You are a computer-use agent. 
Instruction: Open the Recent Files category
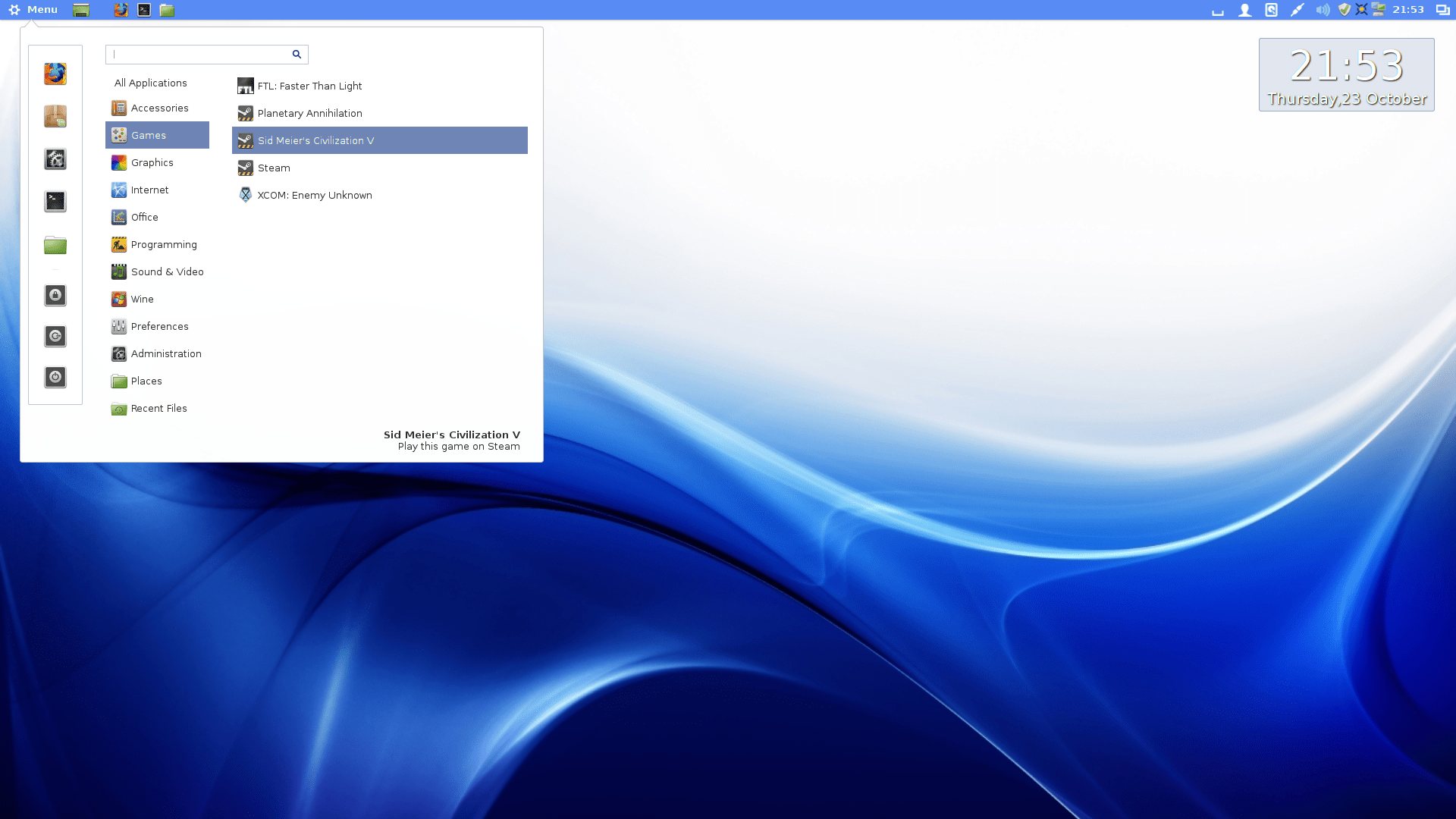[158, 408]
